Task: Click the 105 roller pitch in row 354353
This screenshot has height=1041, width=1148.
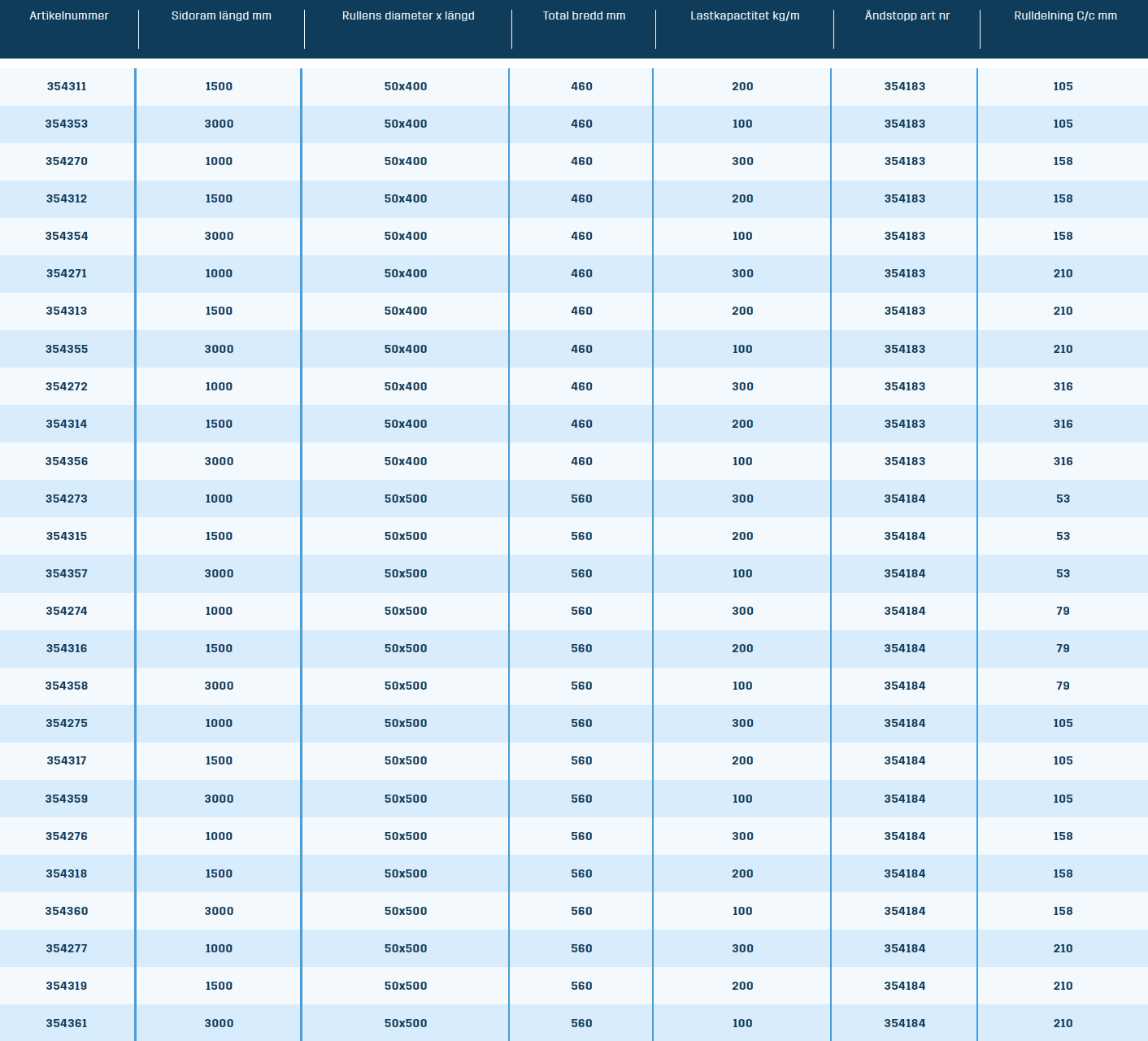Action: (x=1063, y=124)
